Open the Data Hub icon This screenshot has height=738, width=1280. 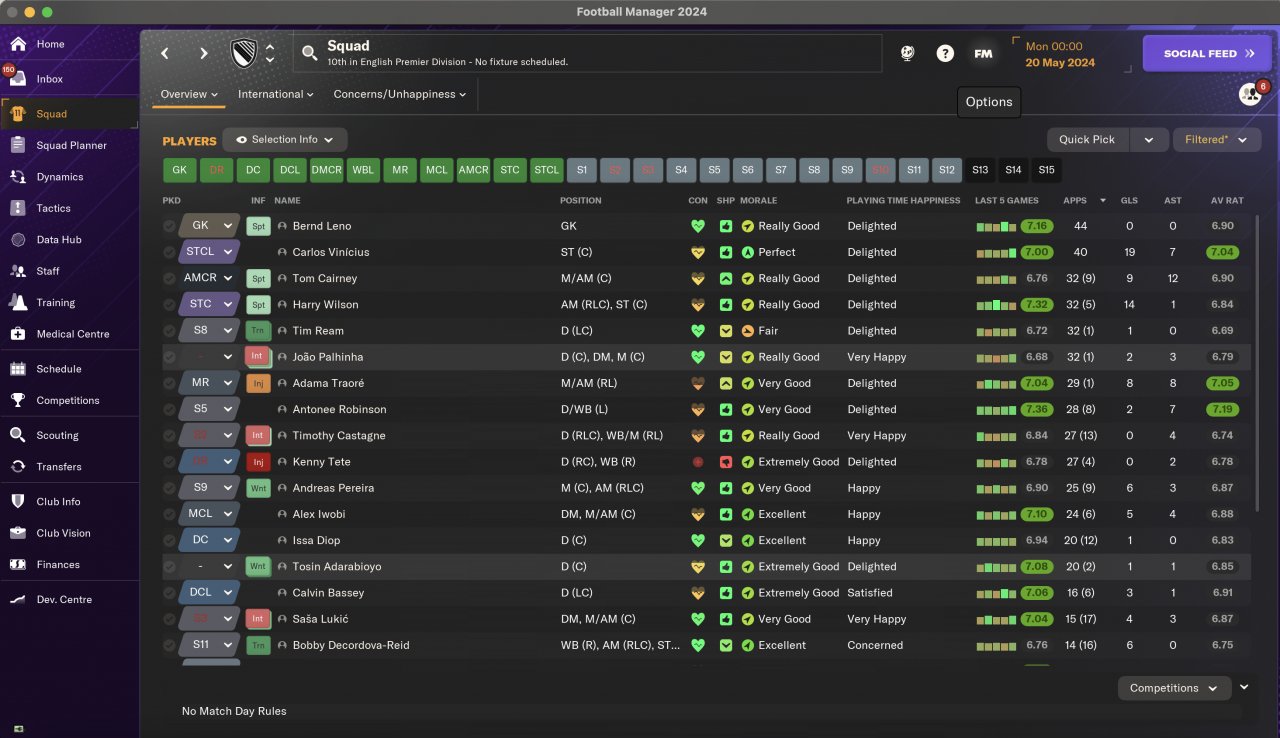18,240
